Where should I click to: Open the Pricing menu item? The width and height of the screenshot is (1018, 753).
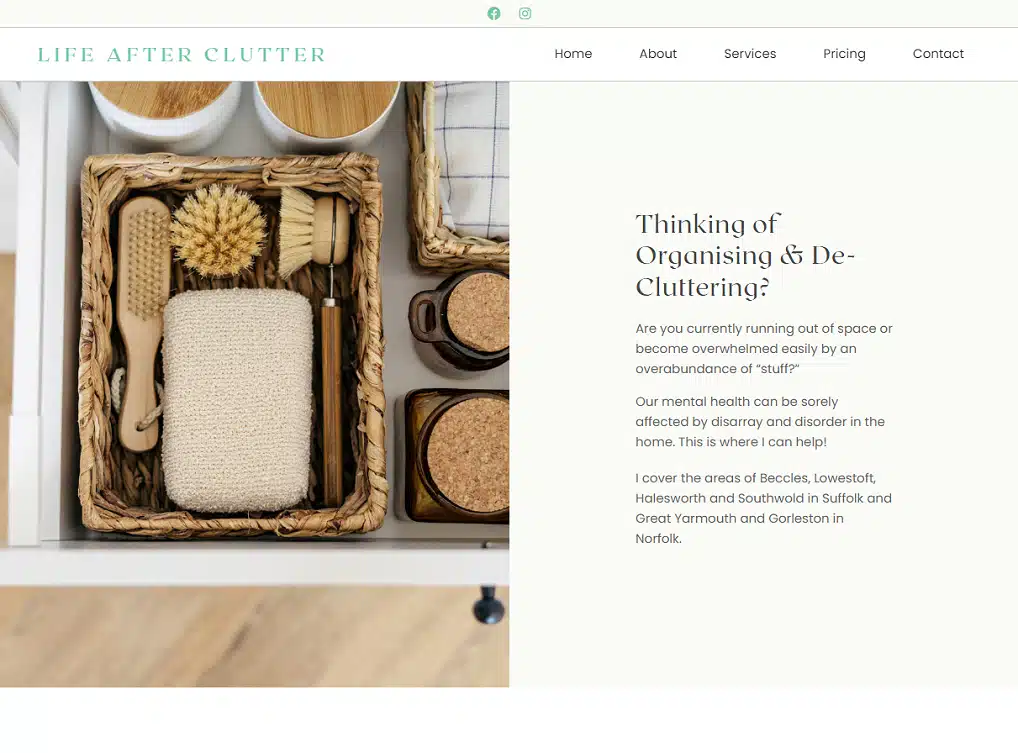[x=844, y=54]
